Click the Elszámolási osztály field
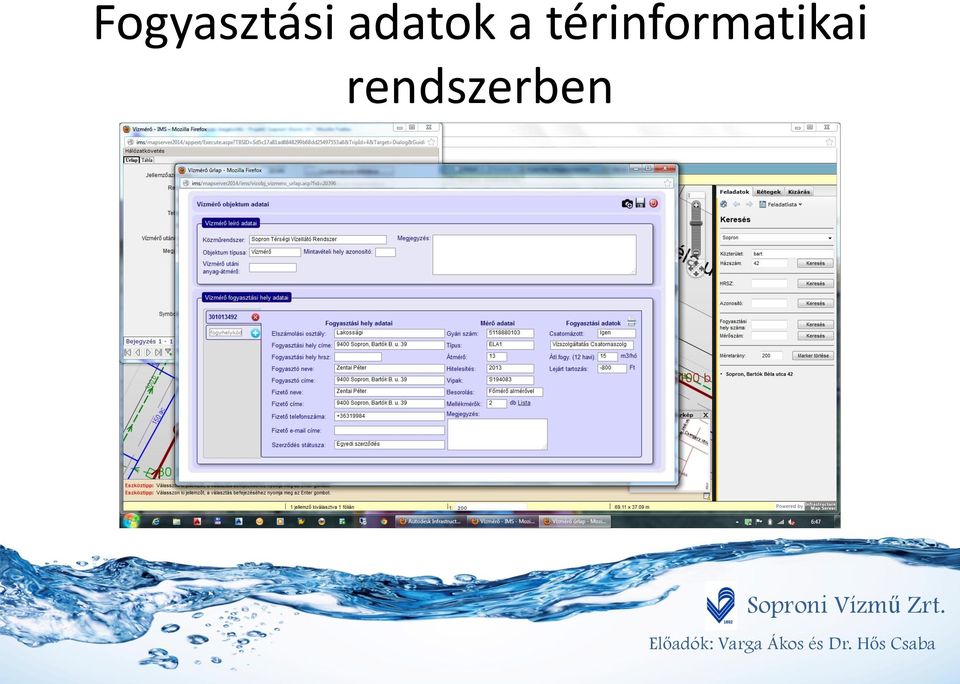 389,333
